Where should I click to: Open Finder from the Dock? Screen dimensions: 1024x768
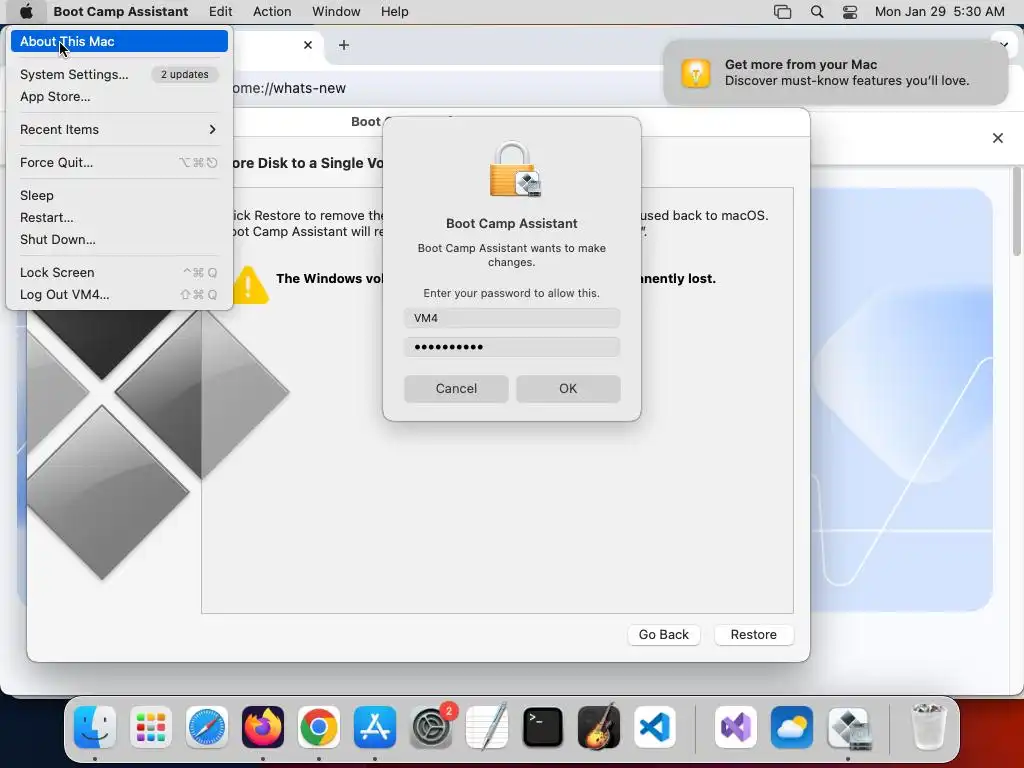pyautogui.click(x=95, y=727)
